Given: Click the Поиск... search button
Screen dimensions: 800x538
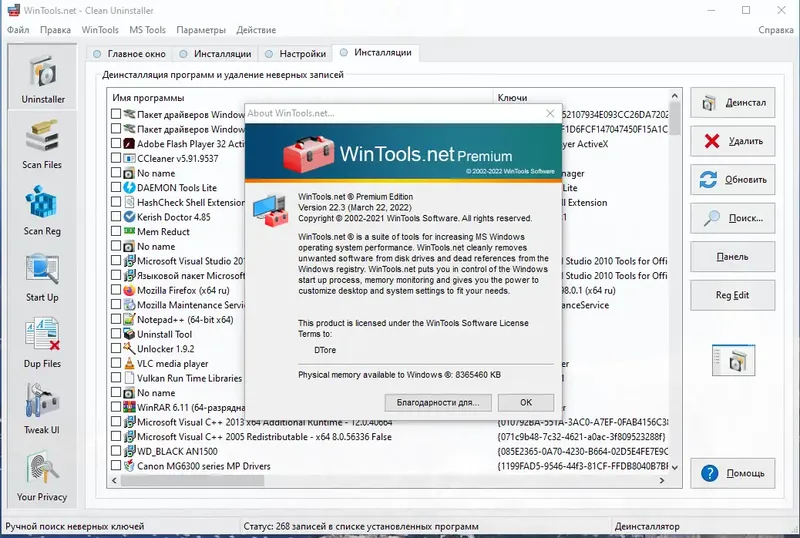Looking at the screenshot, I should 733,218.
